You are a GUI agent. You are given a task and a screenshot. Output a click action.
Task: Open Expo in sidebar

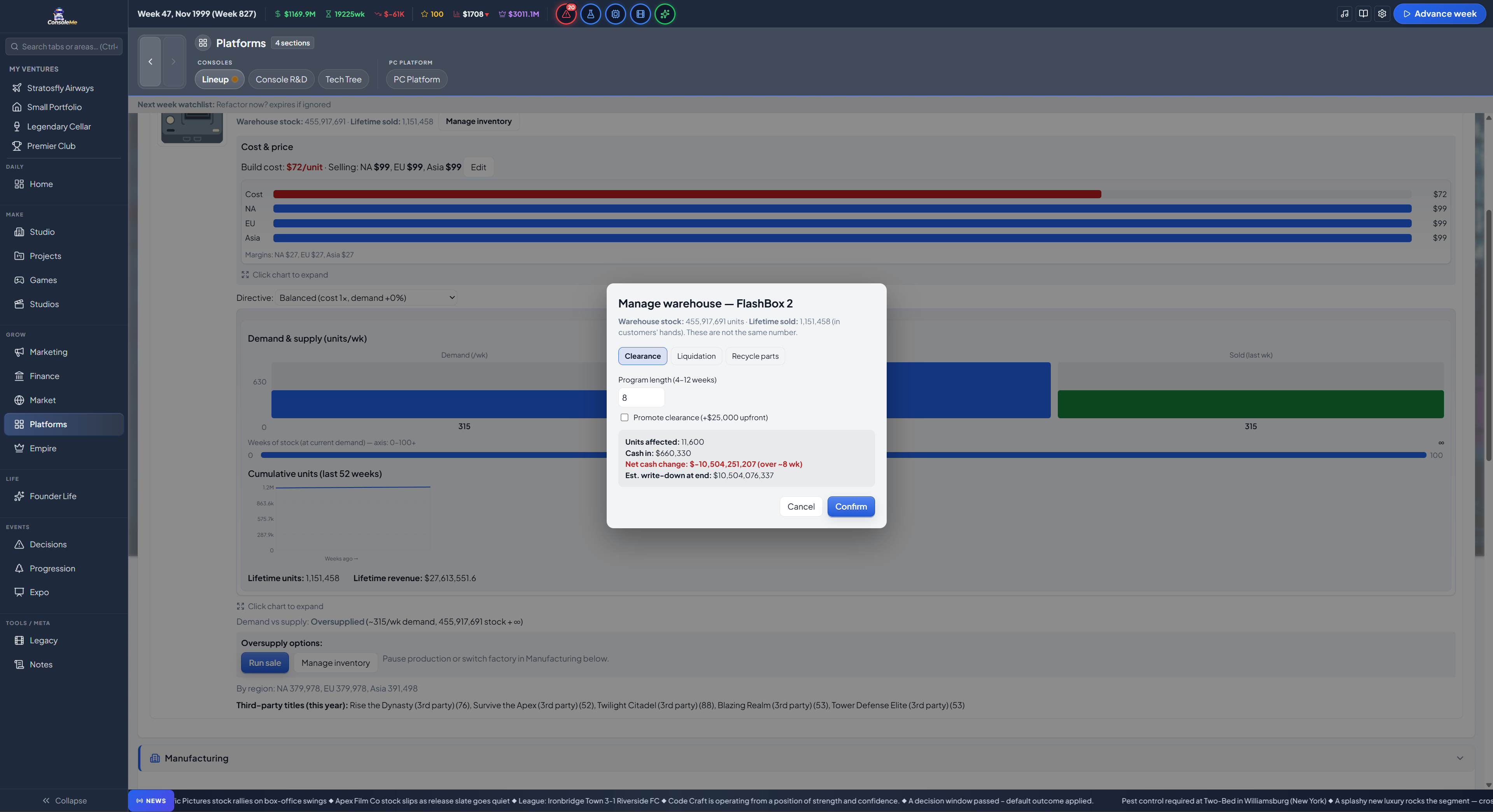[x=64, y=592]
